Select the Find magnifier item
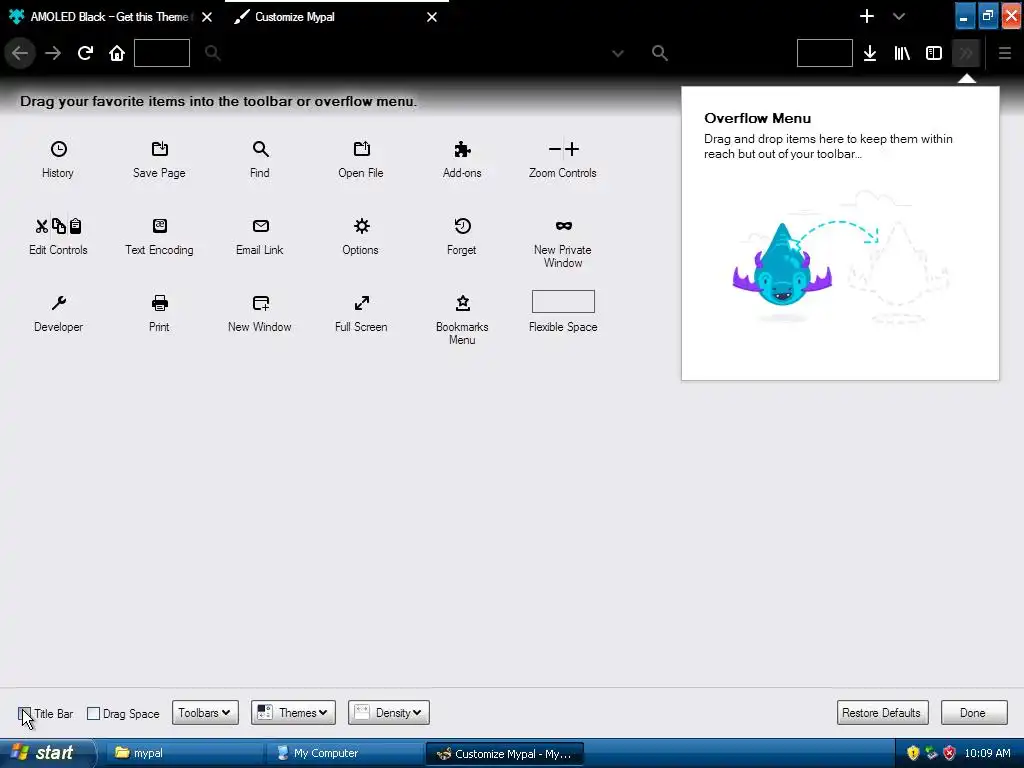The width and height of the screenshot is (1024, 768). pos(260,159)
